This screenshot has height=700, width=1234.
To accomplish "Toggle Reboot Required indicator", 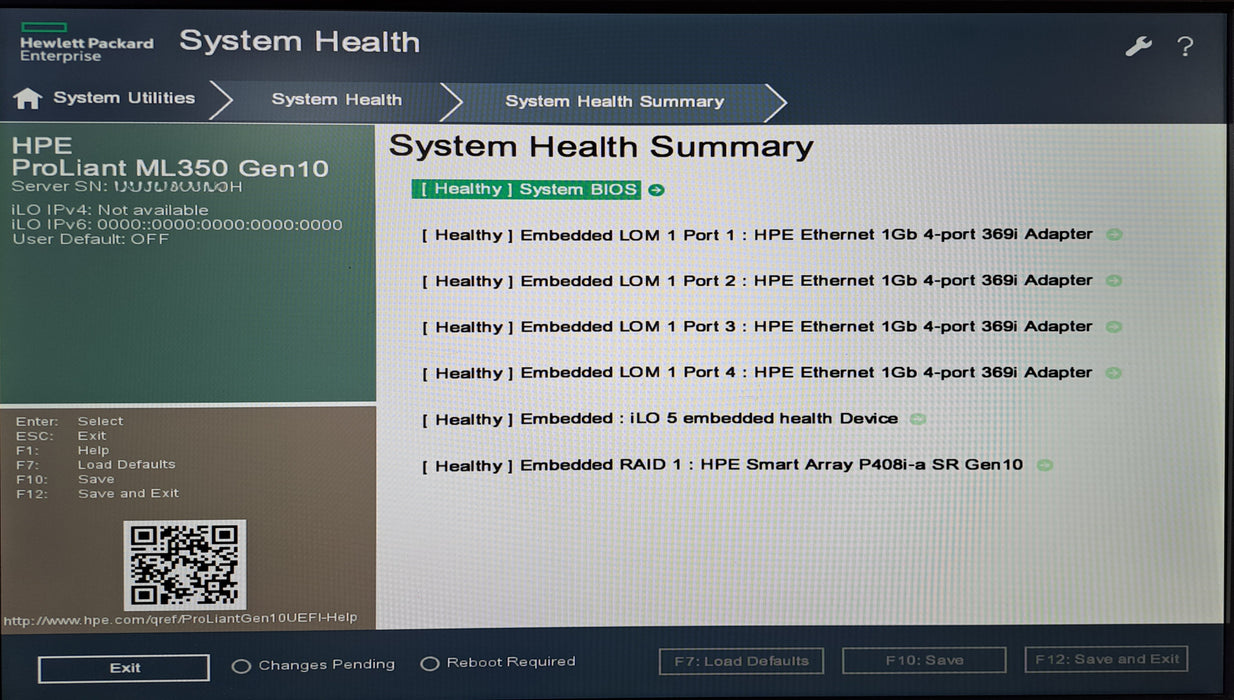I will (x=498, y=663).
